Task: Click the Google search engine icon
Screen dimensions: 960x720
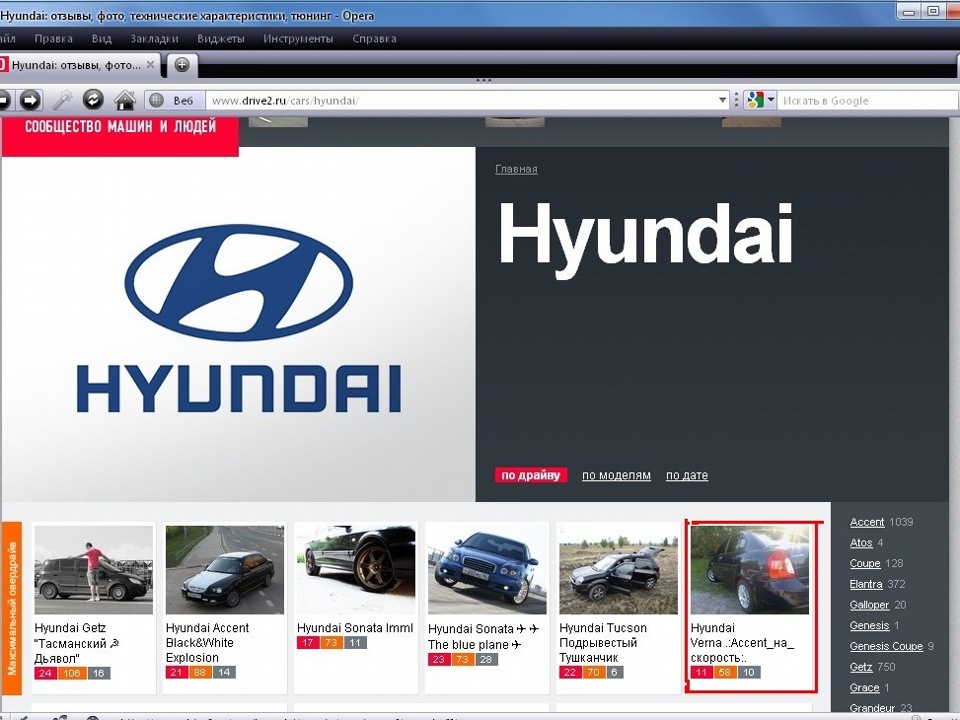Action: (x=755, y=100)
